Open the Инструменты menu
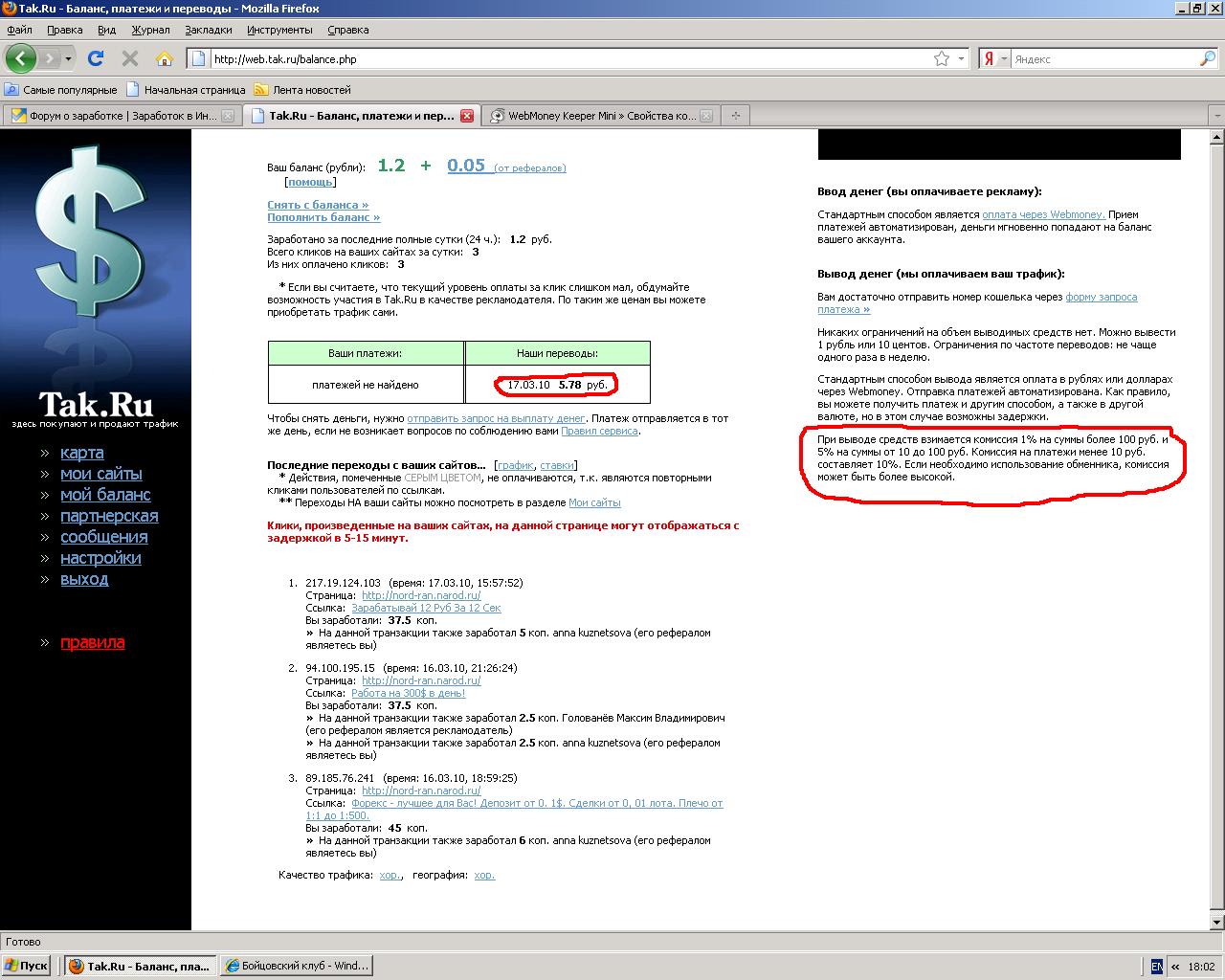This screenshot has height=980, width=1225. tap(279, 30)
